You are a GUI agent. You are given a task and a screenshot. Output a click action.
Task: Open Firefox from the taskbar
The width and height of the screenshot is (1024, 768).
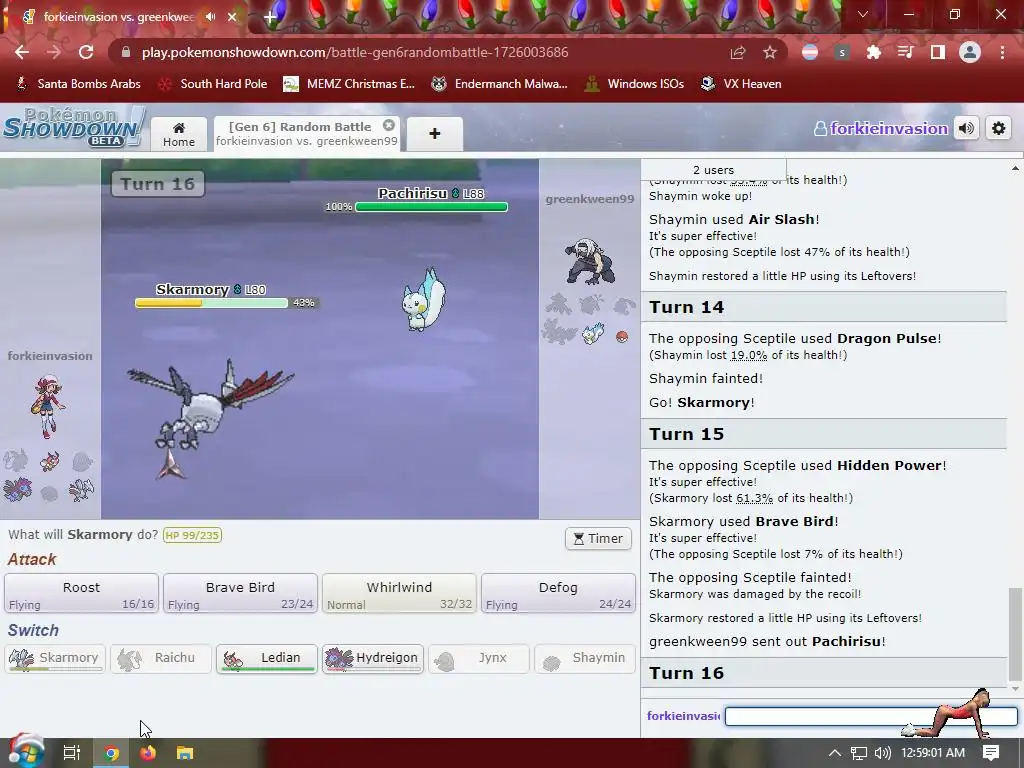coord(148,753)
